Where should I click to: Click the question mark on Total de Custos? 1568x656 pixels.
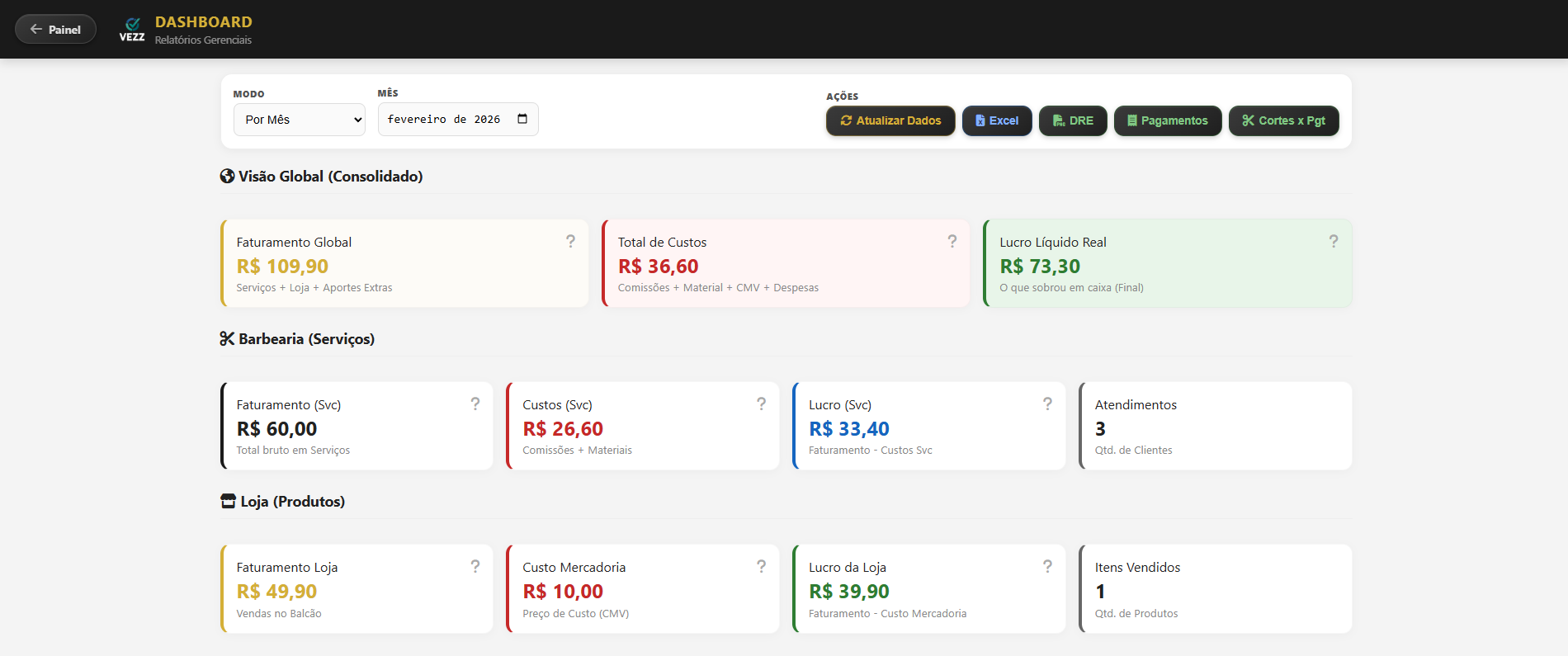952,241
